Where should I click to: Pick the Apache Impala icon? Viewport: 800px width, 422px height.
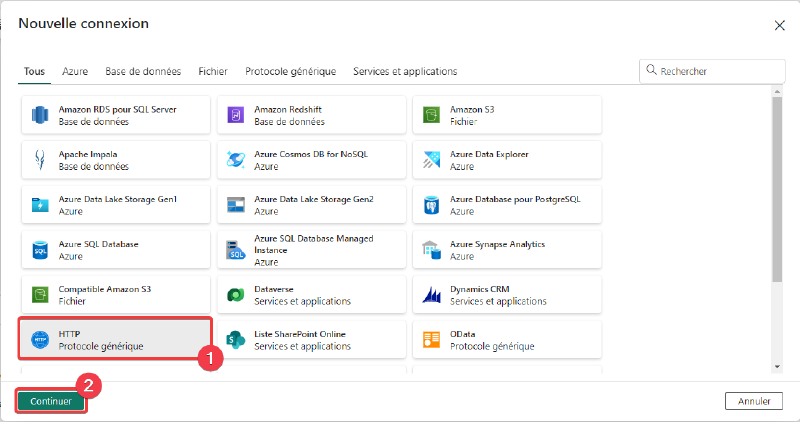click(x=40, y=160)
